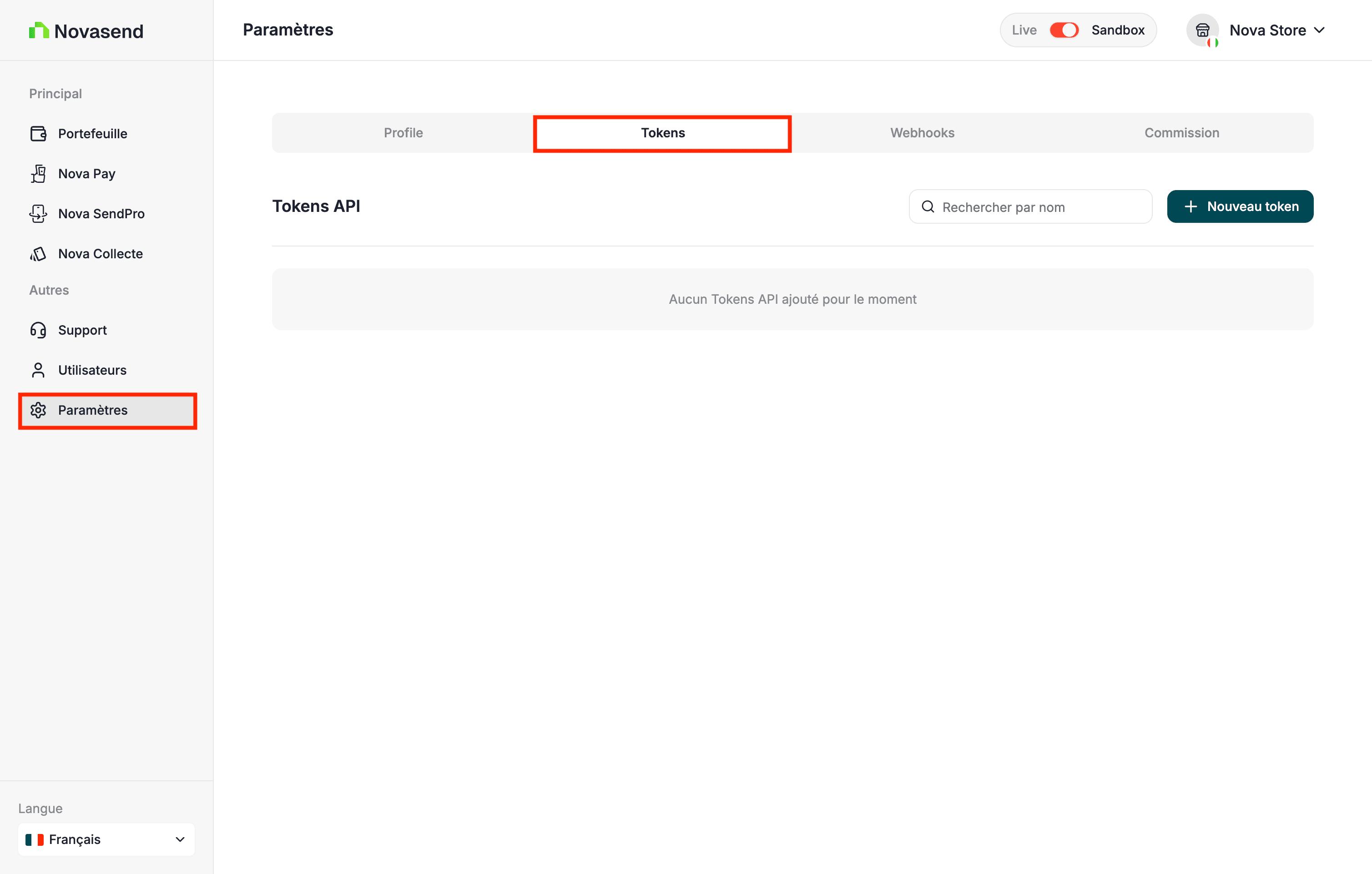Viewport: 1372px width, 874px height.
Task: Click the search magnifier icon
Action: pos(928,207)
